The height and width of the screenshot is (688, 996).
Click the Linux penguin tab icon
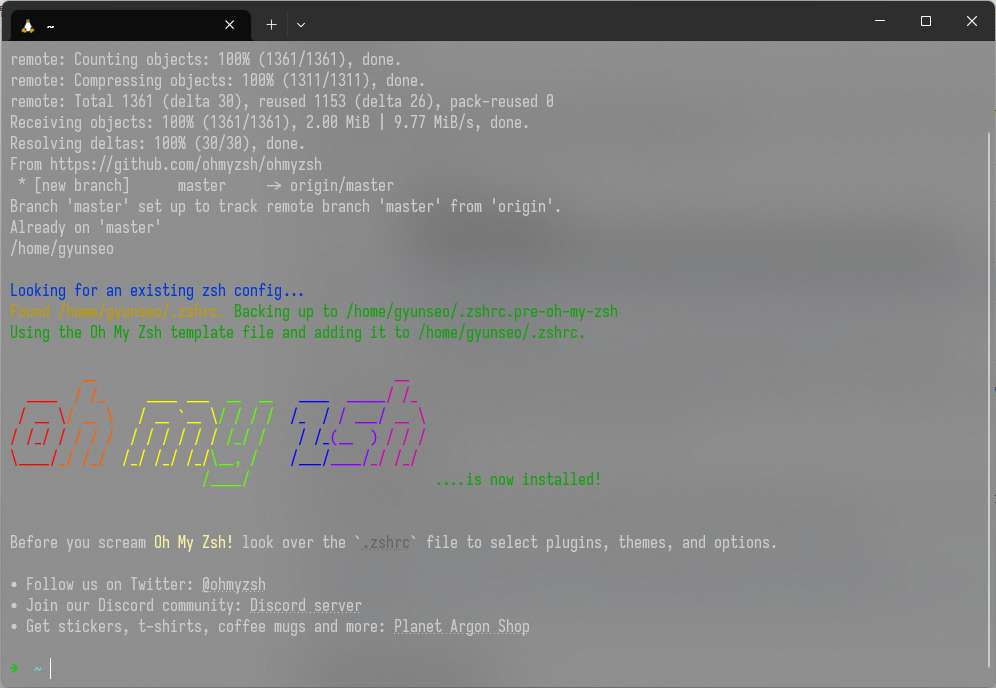click(x=27, y=25)
